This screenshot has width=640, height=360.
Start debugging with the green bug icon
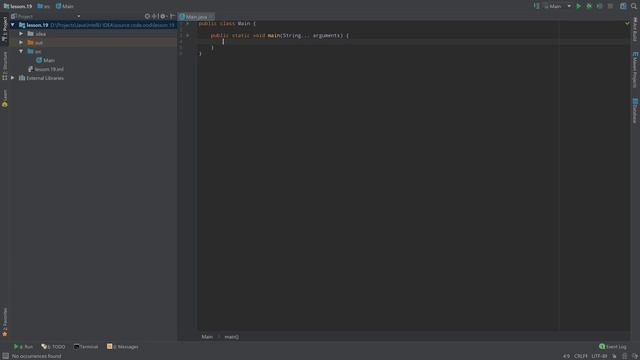(589, 6)
